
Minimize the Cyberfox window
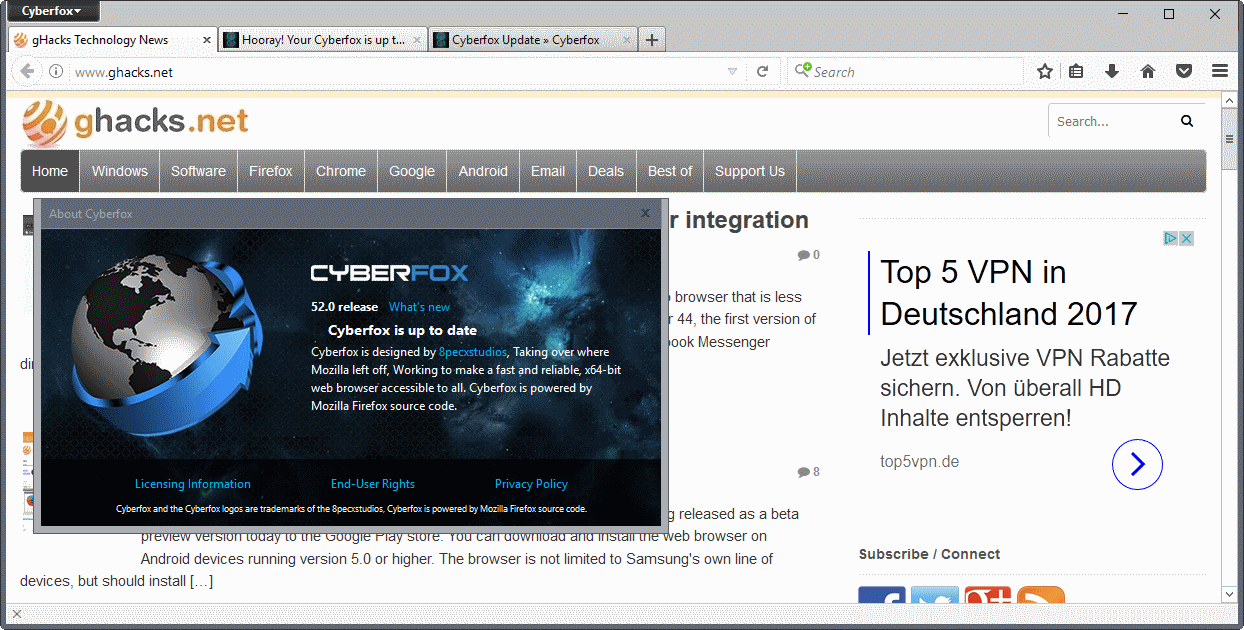pos(1123,13)
